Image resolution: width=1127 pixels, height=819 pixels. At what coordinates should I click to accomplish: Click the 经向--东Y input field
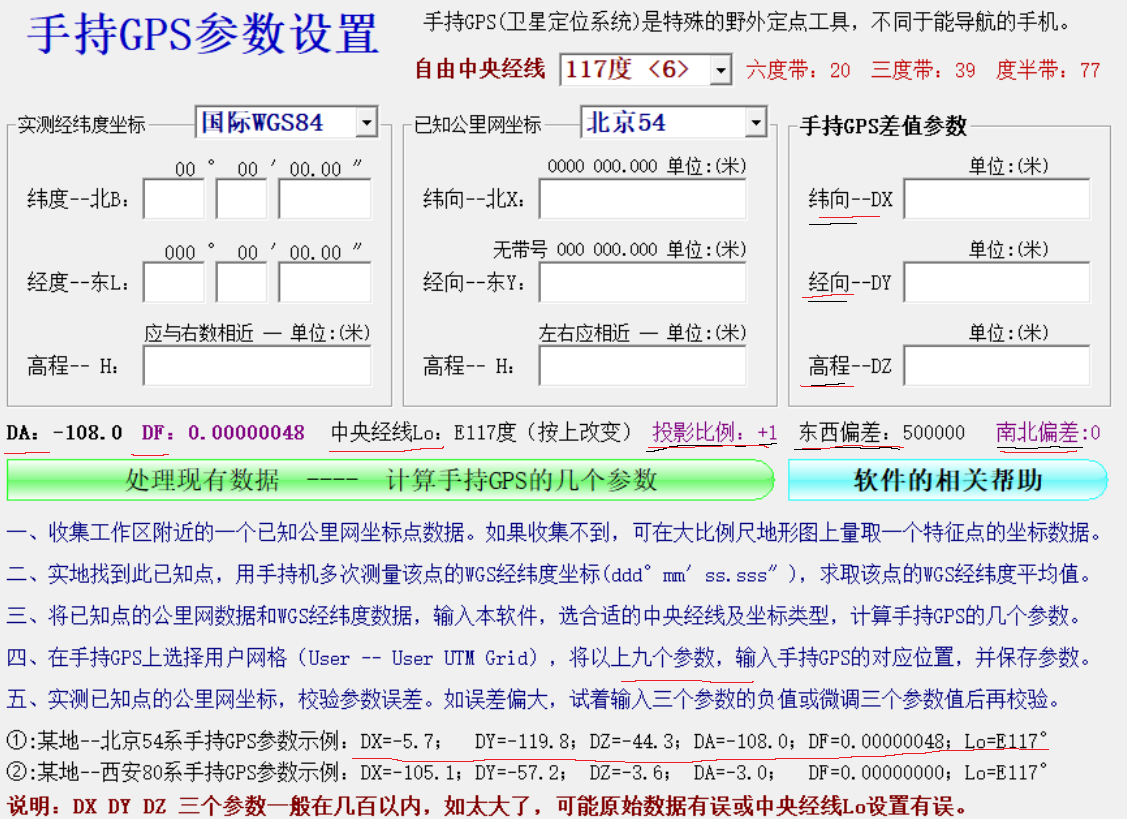(643, 283)
